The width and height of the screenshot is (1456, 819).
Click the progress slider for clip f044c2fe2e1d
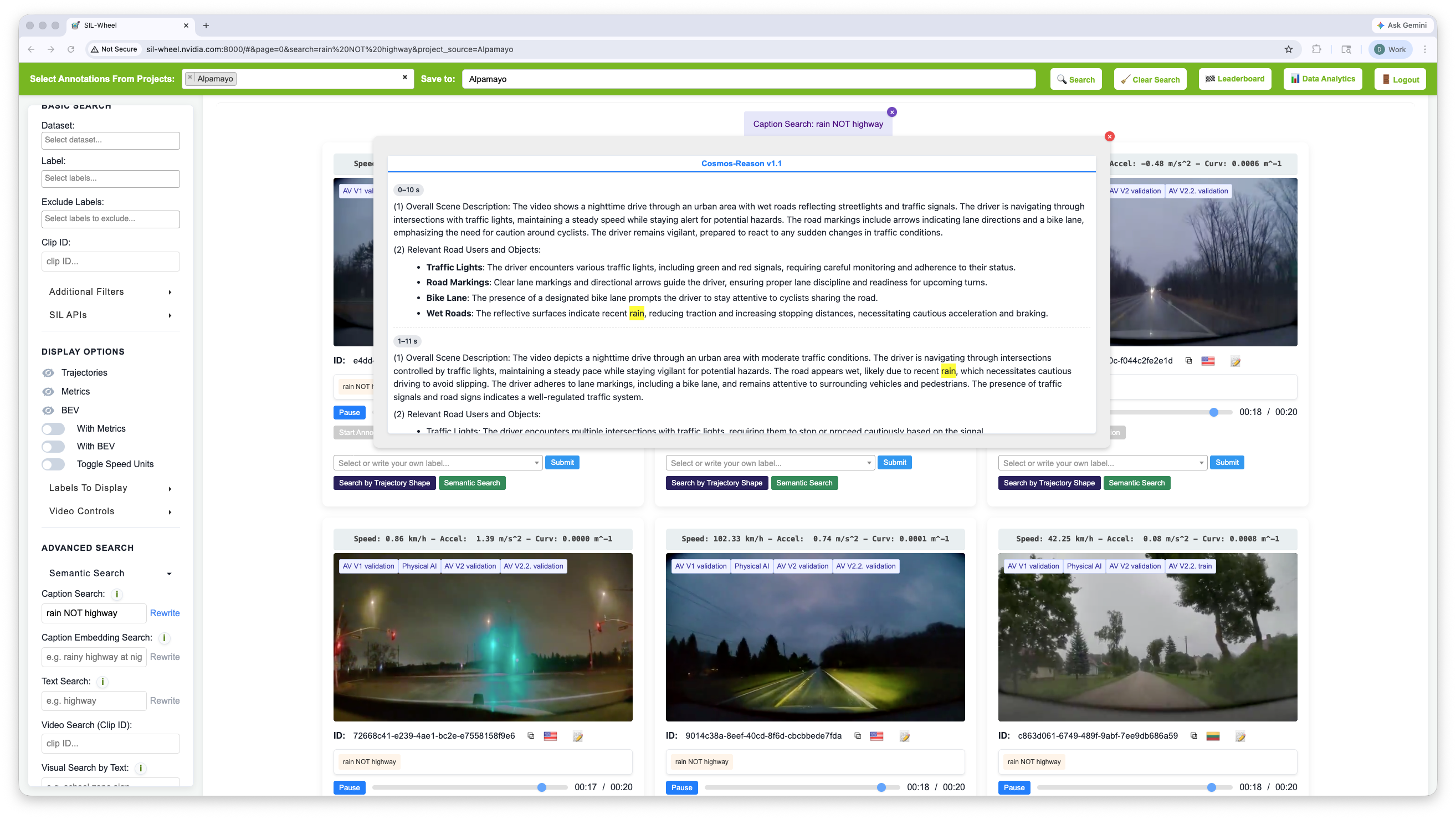pos(1170,412)
